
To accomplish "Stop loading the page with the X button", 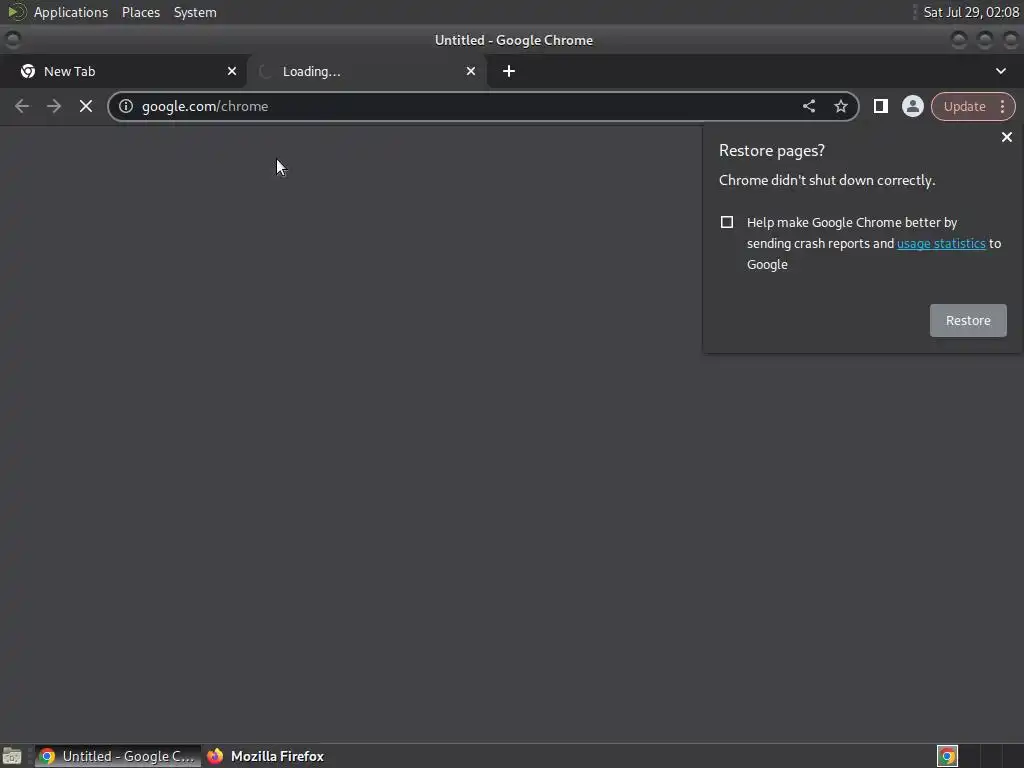I will click(x=86, y=106).
